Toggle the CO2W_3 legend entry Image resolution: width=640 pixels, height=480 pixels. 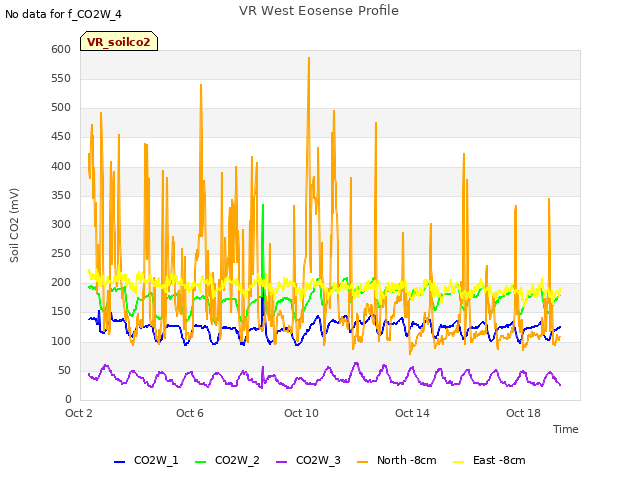(308, 460)
